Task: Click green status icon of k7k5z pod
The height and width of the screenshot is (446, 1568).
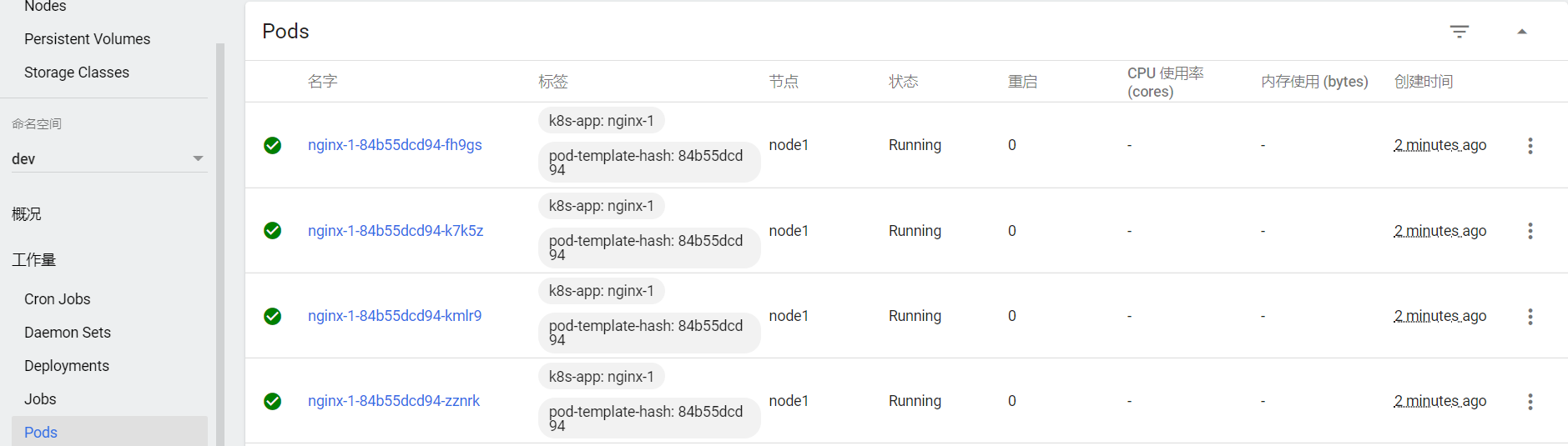Action: click(x=272, y=231)
